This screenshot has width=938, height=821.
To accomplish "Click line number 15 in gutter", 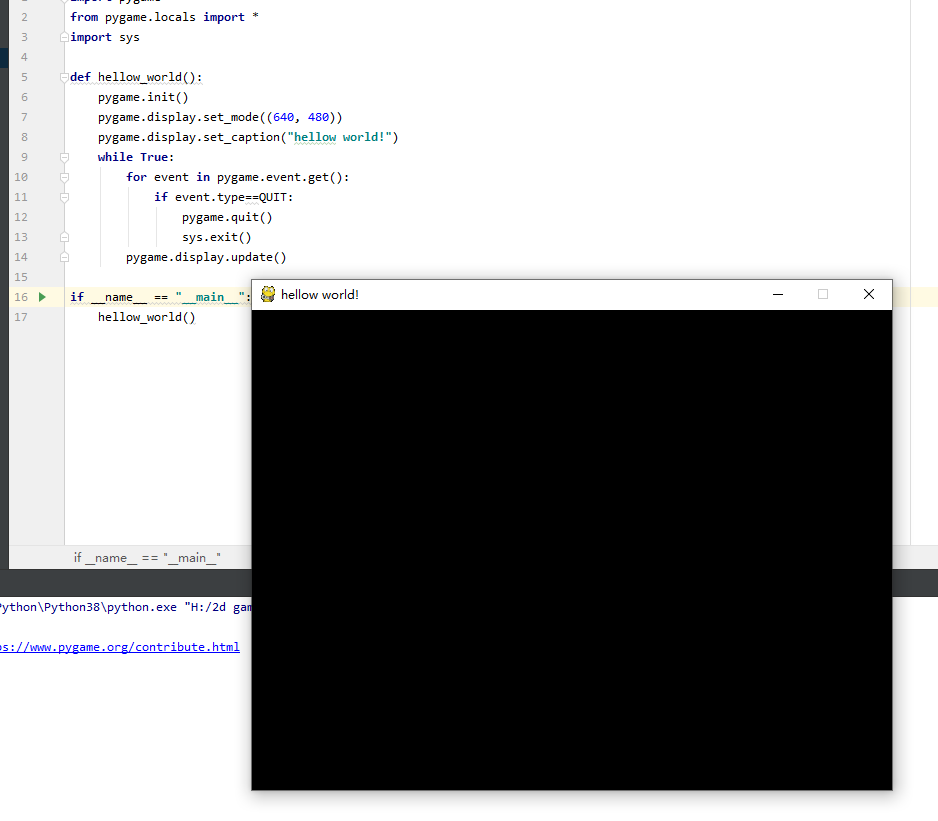I will coord(21,277).
